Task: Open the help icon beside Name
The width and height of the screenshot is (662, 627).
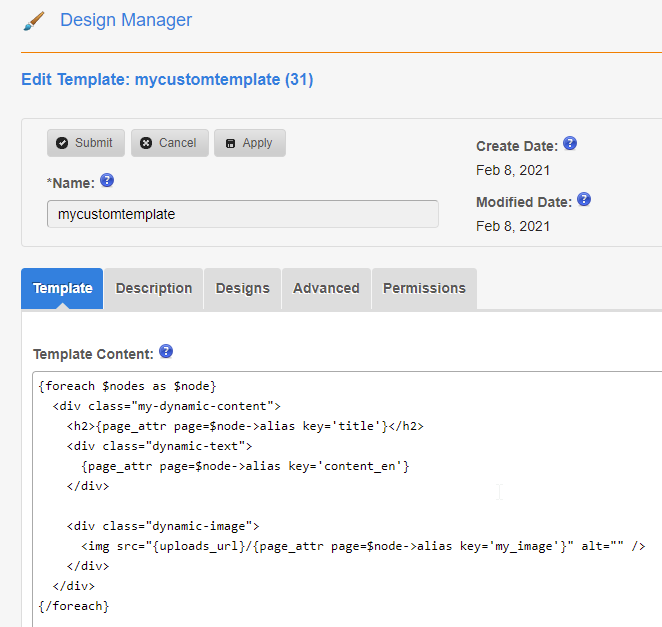Action: tap(107, 181)
